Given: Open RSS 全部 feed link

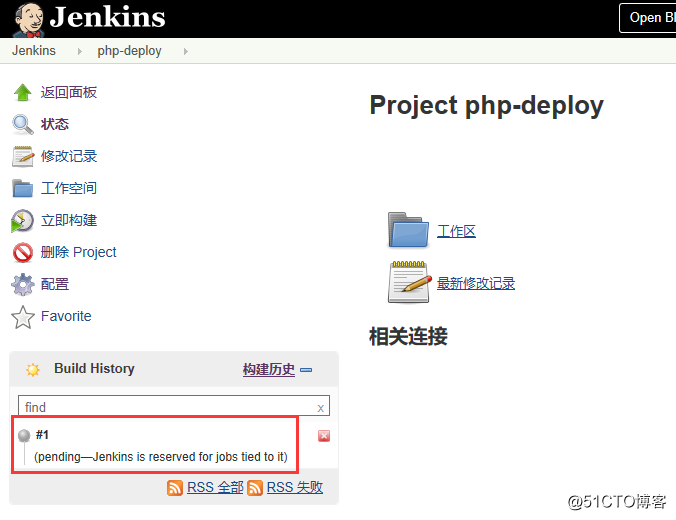Looking at the screenshot, I should point(215,487).
